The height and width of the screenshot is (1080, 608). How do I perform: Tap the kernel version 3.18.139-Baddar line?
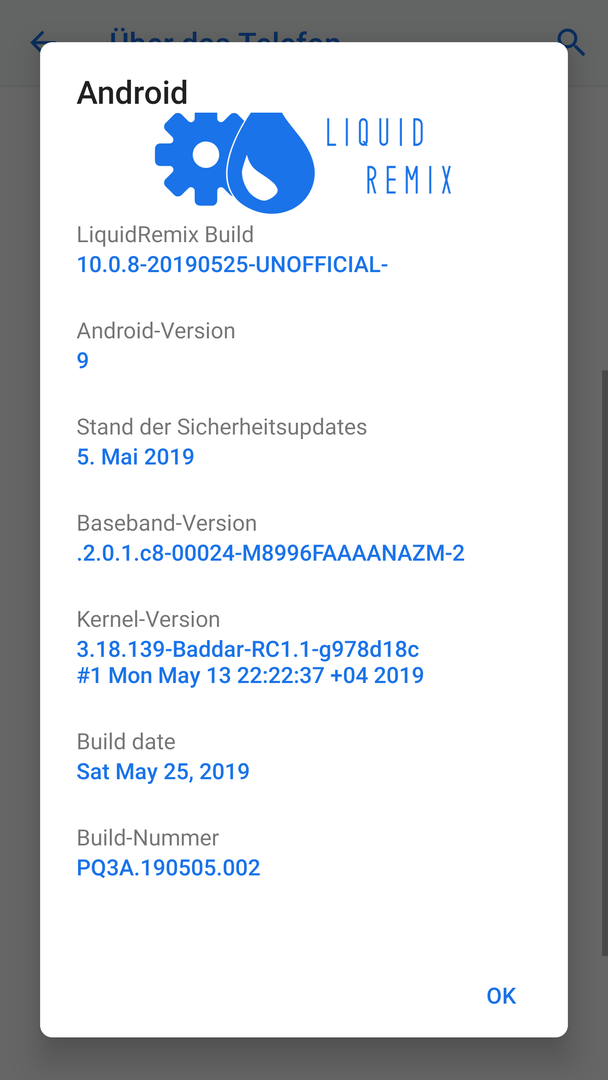[x=248, y=649]
